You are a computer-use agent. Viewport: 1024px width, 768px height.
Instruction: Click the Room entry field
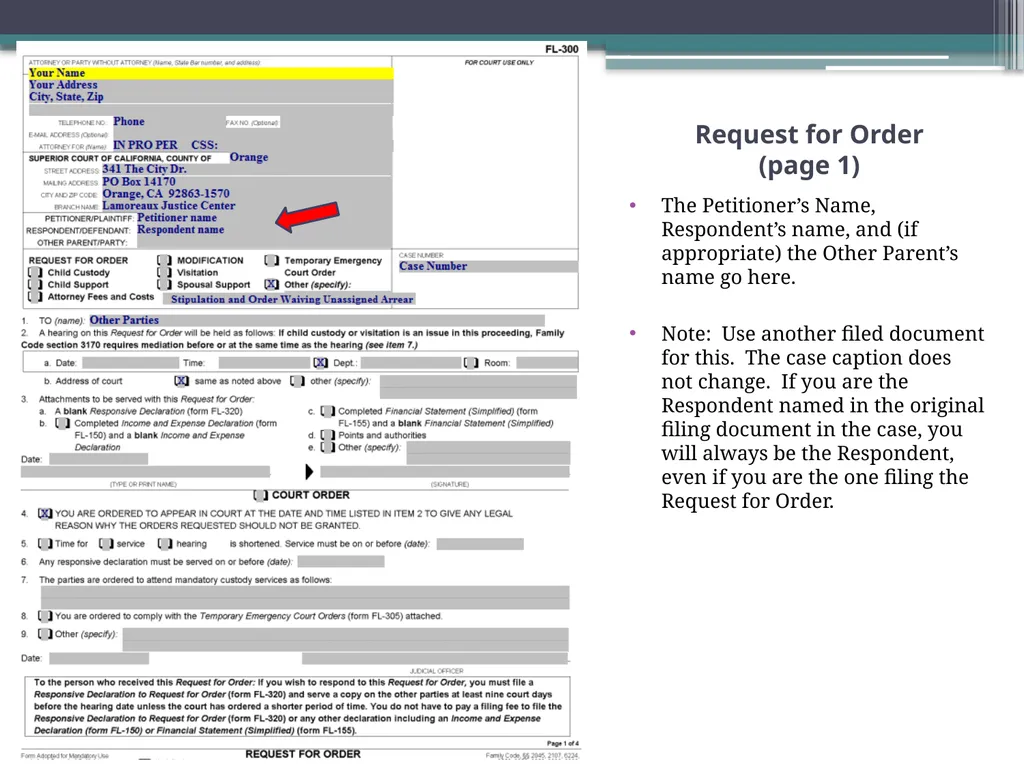tap(546, 362)
